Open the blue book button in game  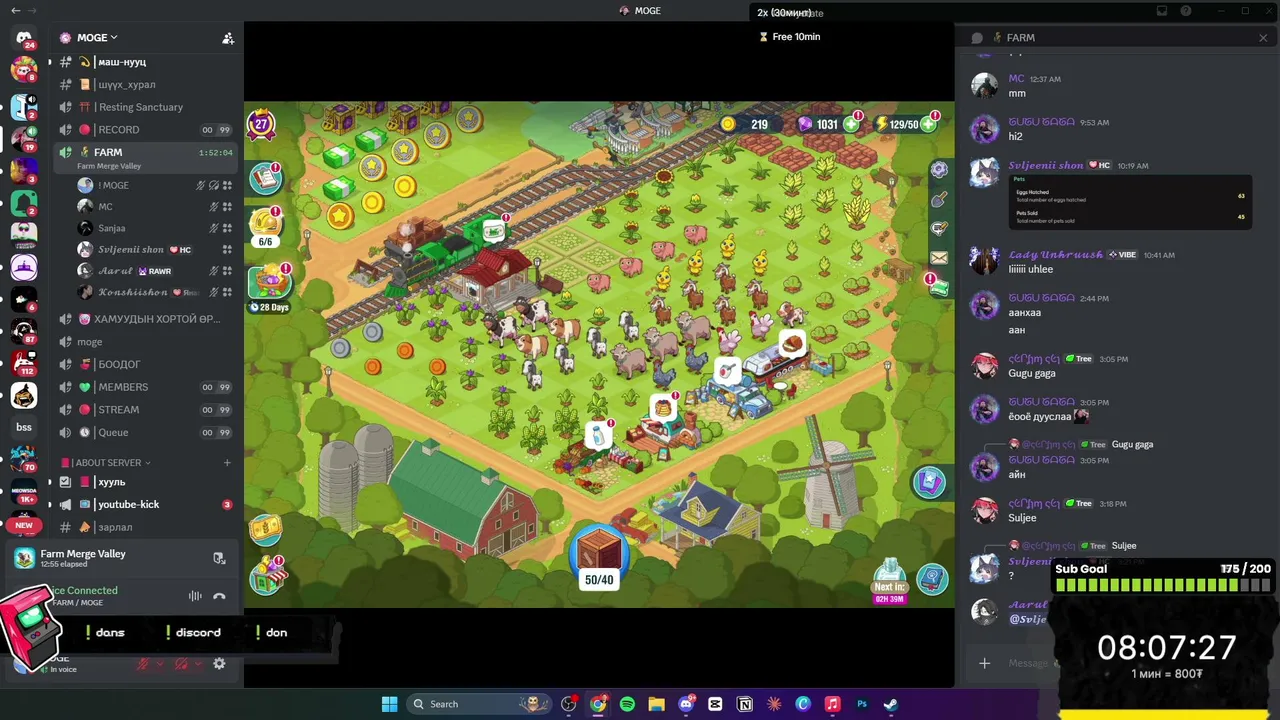click(933, 579)
